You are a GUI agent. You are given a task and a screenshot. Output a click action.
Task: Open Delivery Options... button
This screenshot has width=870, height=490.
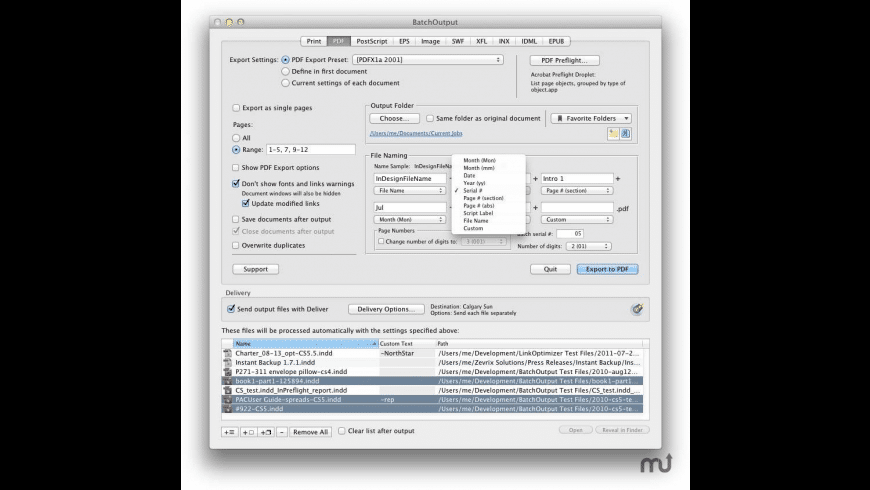pyautogui.click(x=386, y=310)
